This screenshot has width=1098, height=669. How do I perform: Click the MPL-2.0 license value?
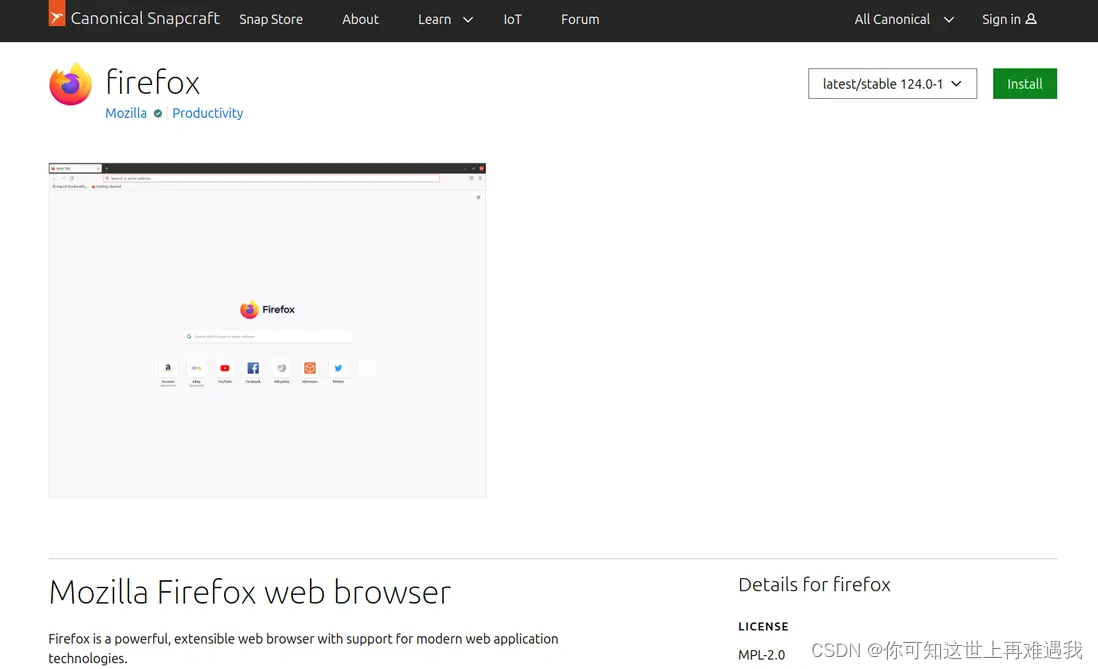761,654
